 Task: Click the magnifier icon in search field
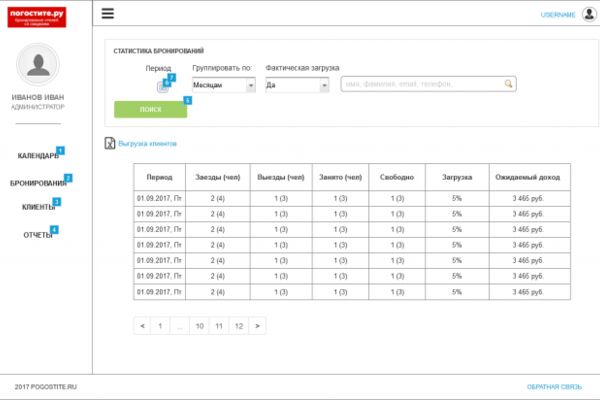coord(508,83)
